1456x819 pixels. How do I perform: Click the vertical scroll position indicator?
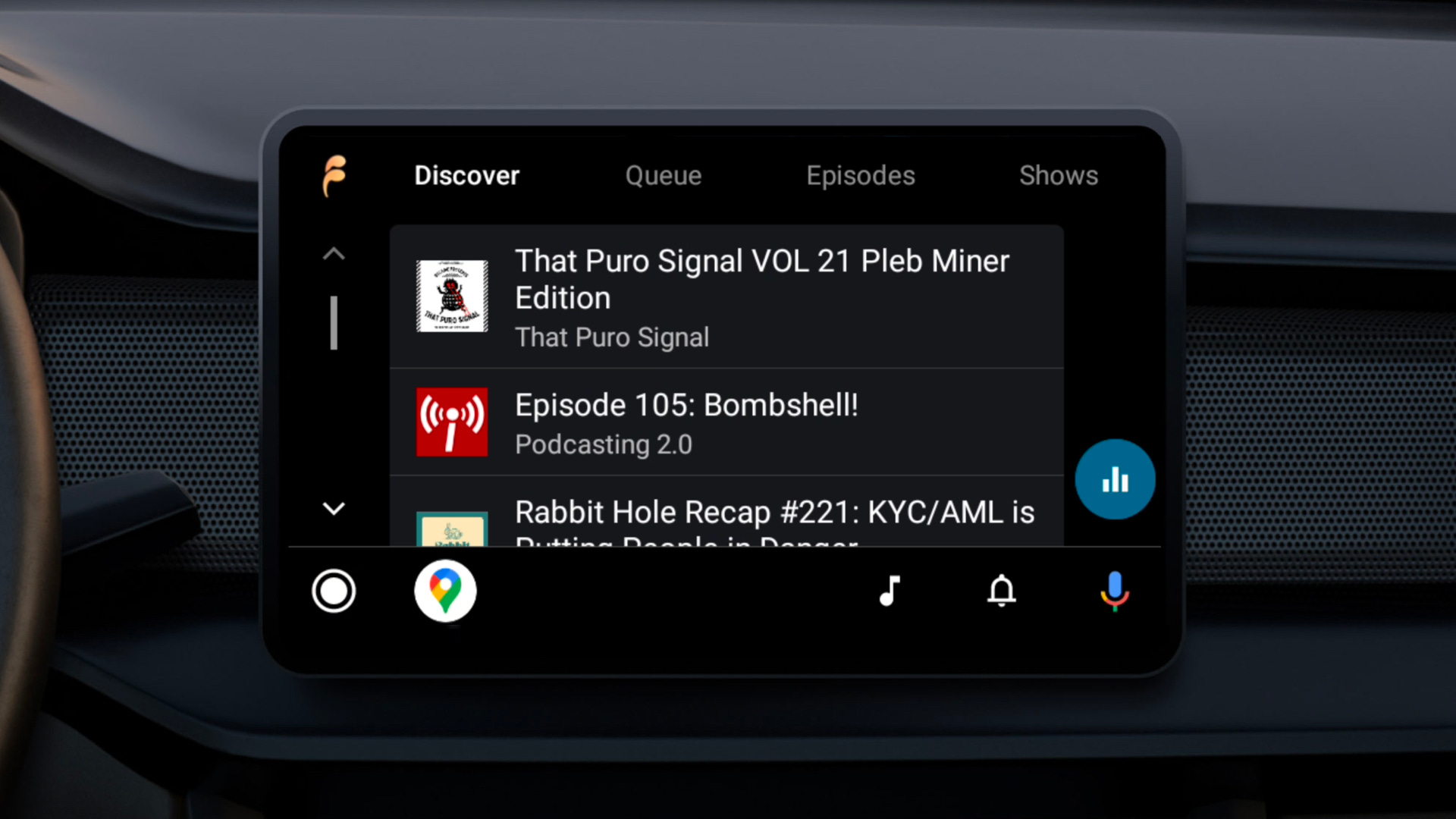(x=334, y=323)
